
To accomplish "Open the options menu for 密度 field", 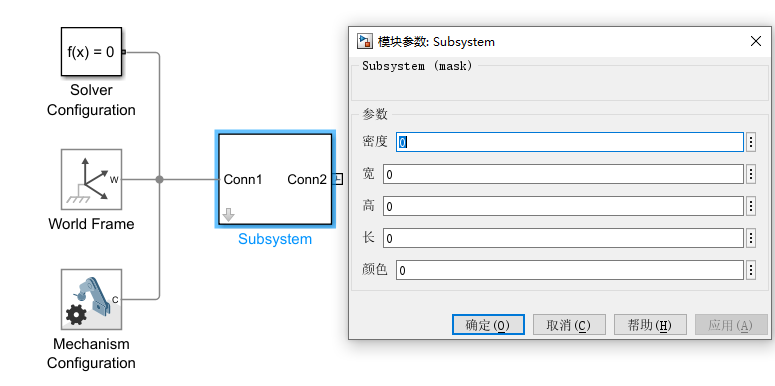I will click(x=751, y=142).
